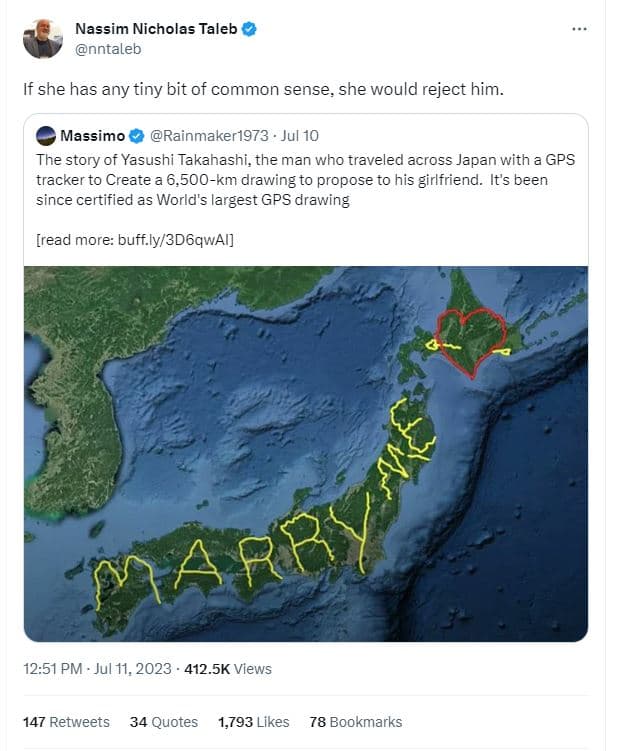Open the three-dot more options menu

click(x=579, y=29)
